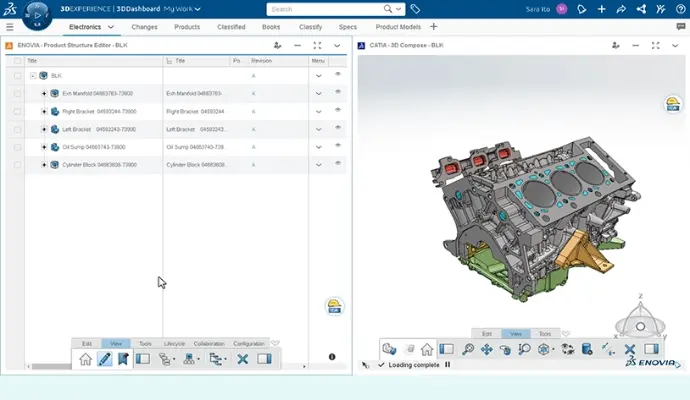
Task: Click the robot view compass in 3D Compose
Action: [640, 321]
